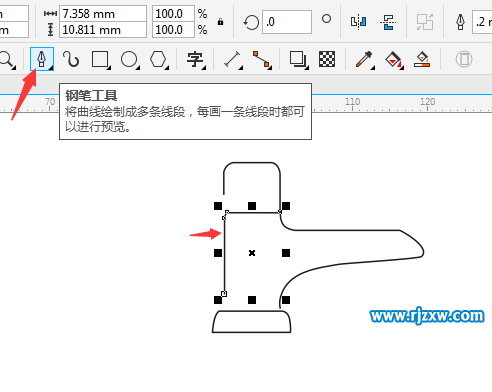Click the bottom-right selection handle

[x=286, y=300]
